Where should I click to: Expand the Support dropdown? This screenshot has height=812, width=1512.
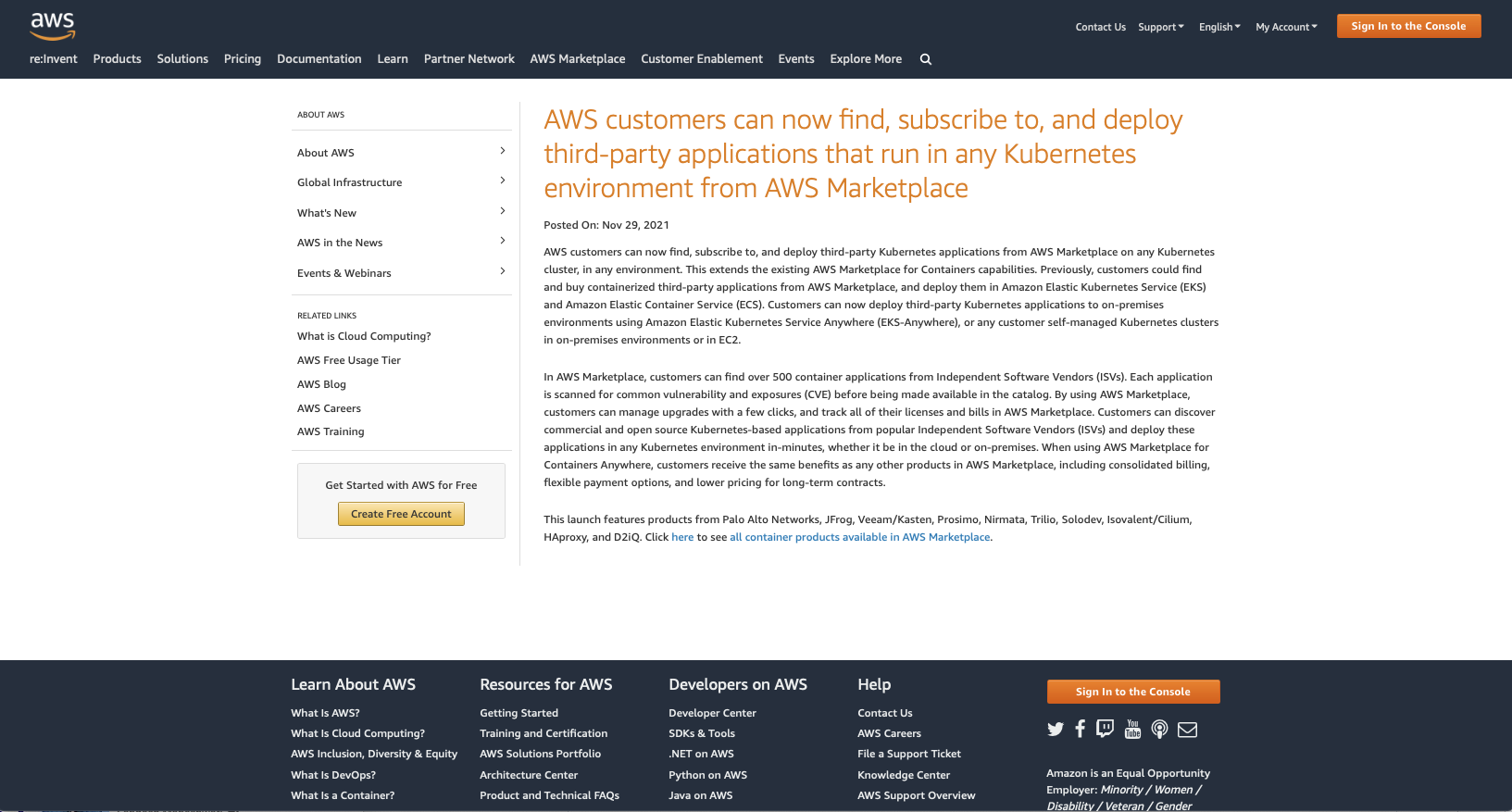tap(1161, 27)
